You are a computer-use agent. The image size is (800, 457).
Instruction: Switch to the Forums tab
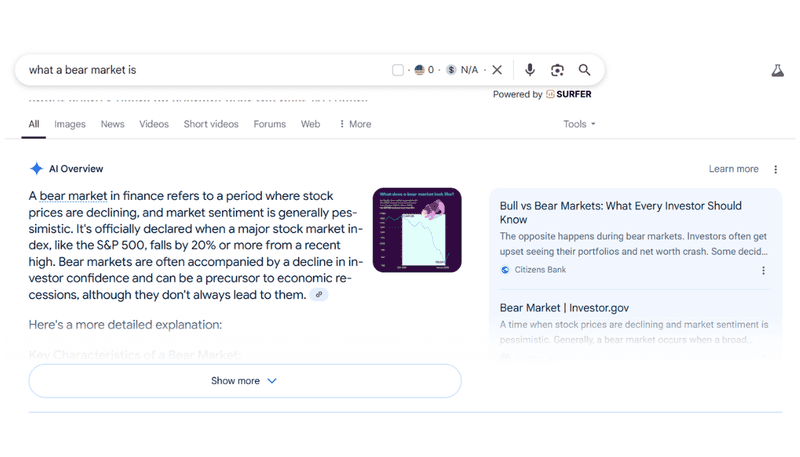coord(269,124)
